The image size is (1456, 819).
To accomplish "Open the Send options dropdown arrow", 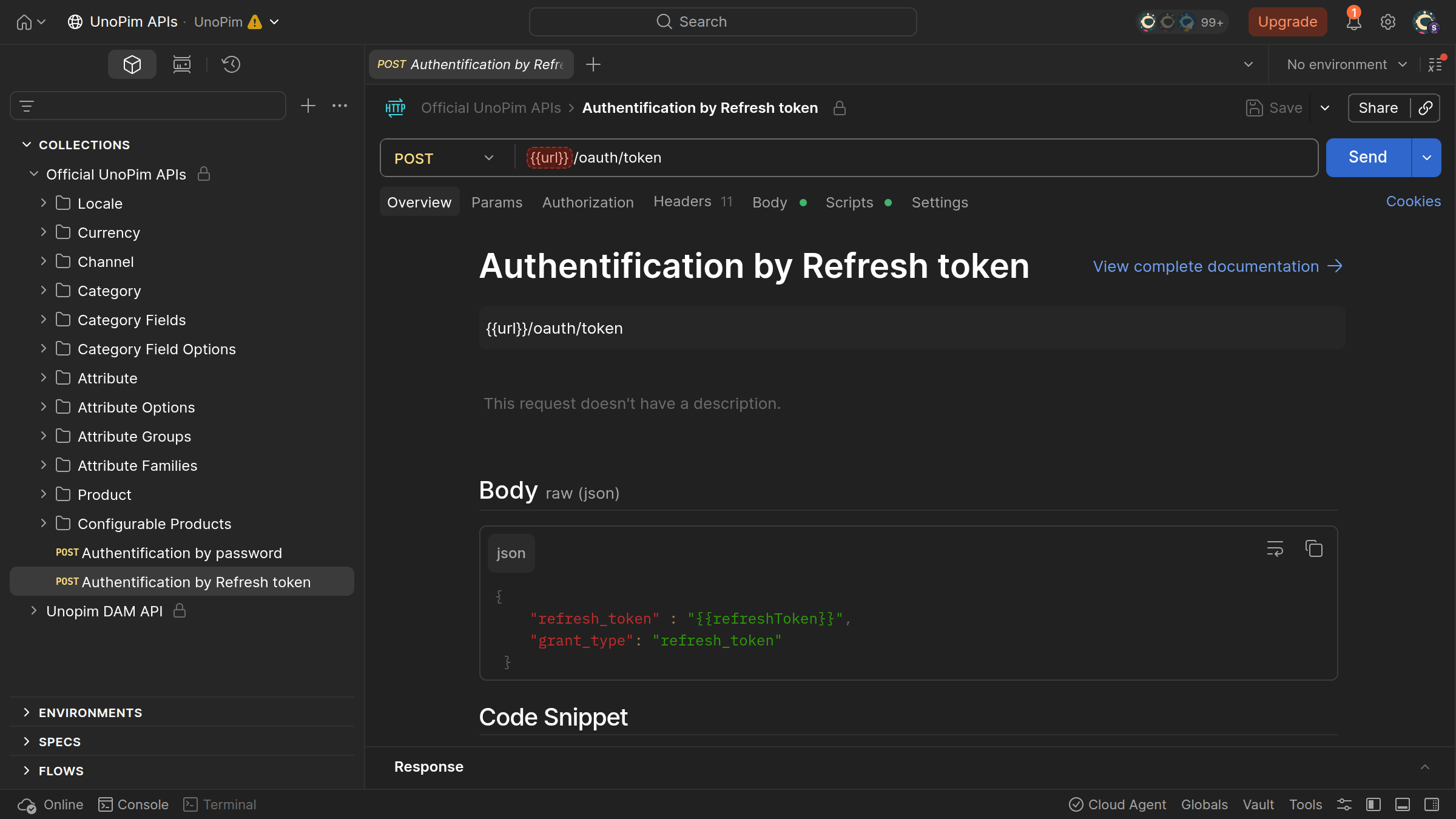I will click(x=1427, y=158).
